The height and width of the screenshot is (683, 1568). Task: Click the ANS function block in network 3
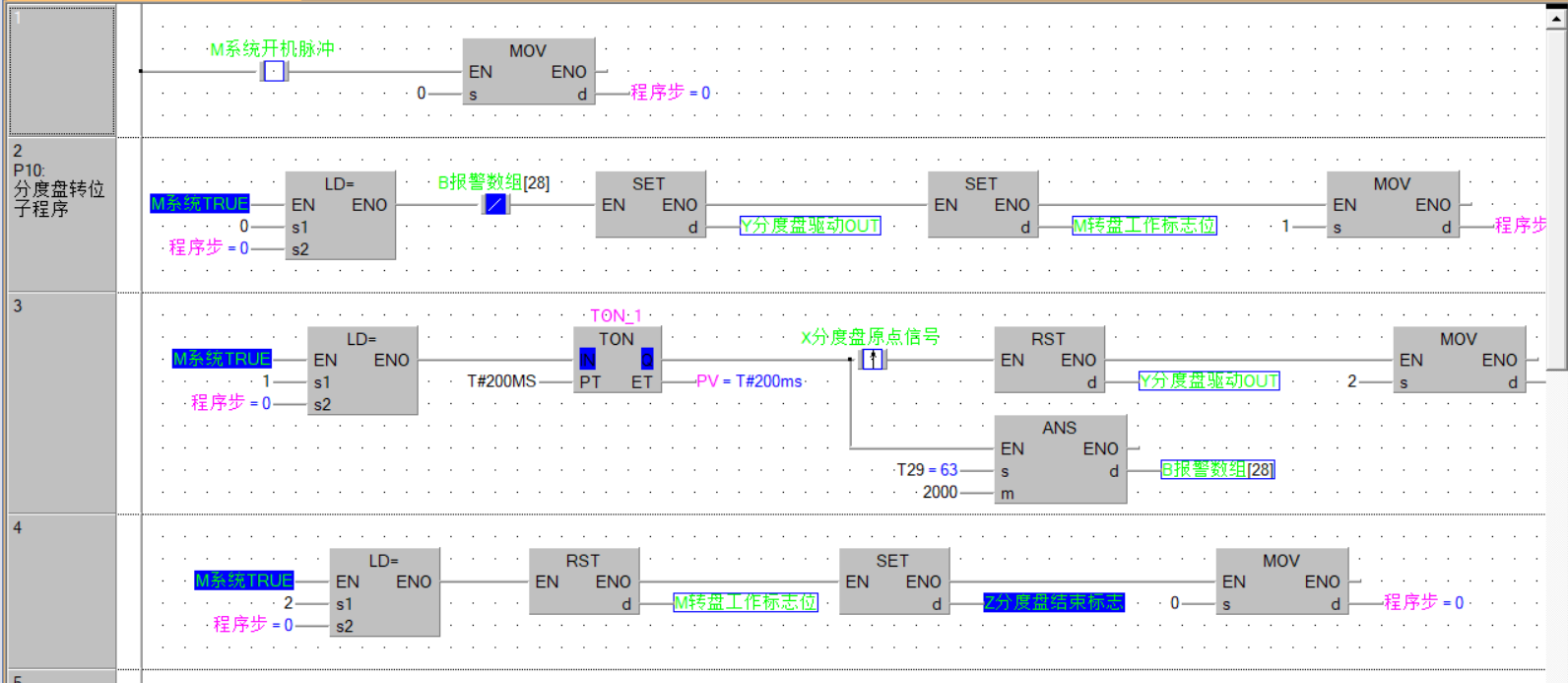1060,459
